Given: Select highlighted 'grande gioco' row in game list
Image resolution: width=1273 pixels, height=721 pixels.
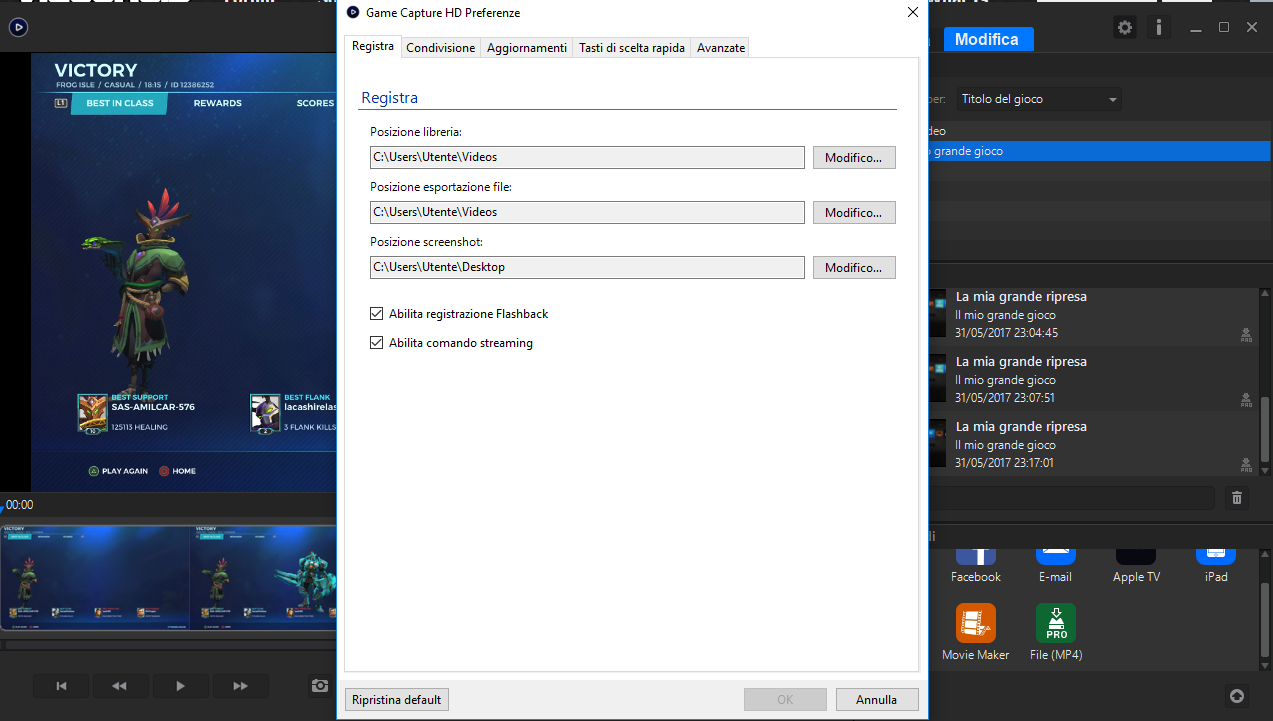Looking at the screenshot, I should [1100, 151].
